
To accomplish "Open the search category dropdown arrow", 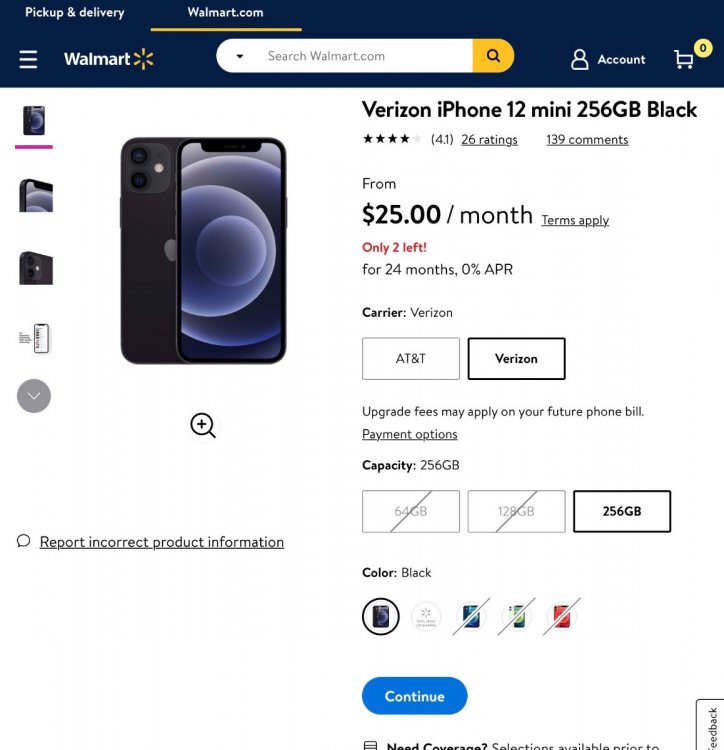I will click(240, 56).
